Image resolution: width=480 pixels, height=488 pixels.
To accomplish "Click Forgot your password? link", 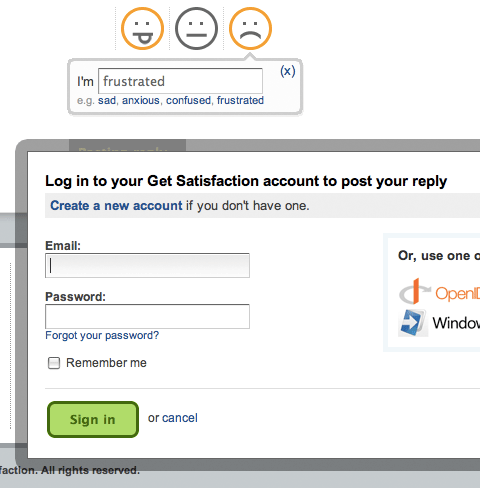I will (x=102, y=335).
